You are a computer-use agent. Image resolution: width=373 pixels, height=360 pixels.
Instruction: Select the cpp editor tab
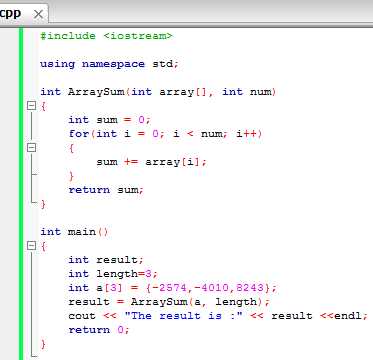(23, 14)
